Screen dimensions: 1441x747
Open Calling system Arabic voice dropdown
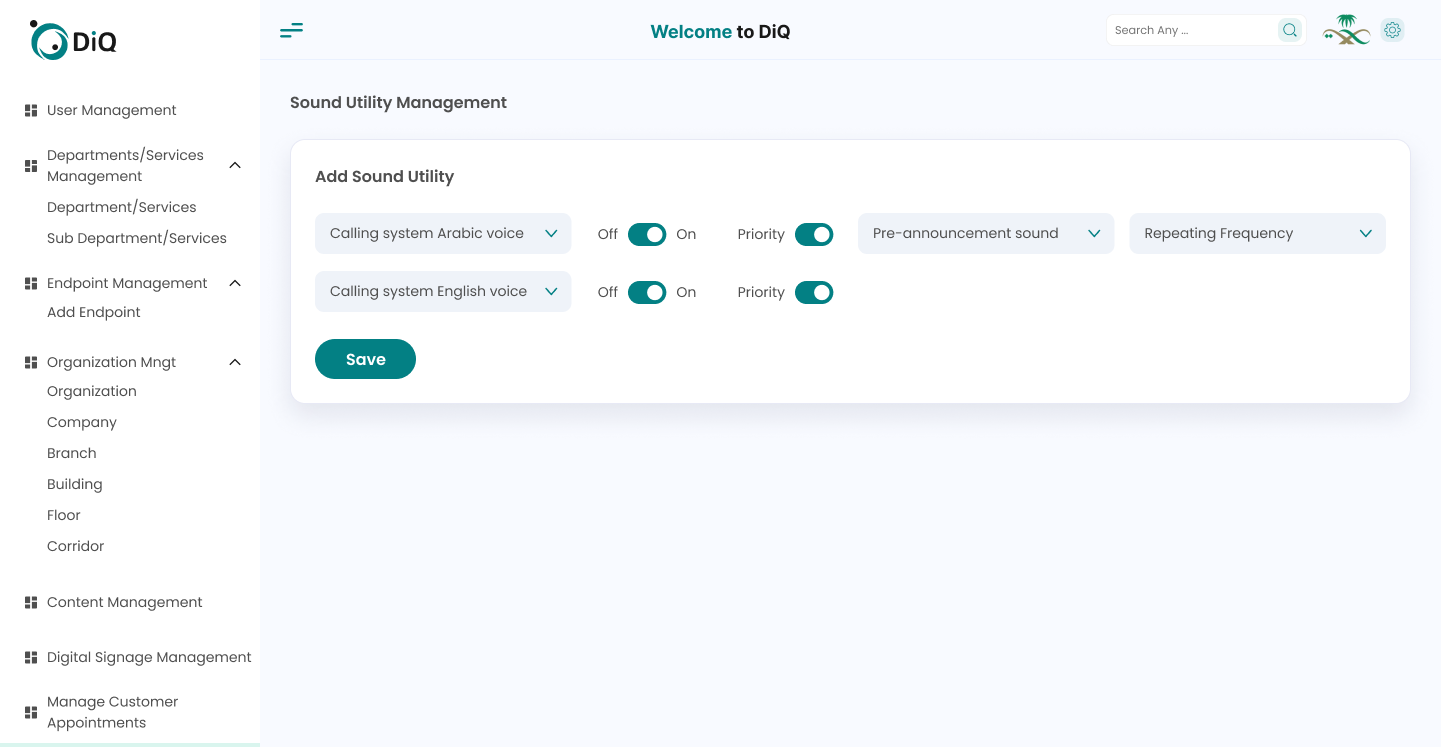(443, 233)
